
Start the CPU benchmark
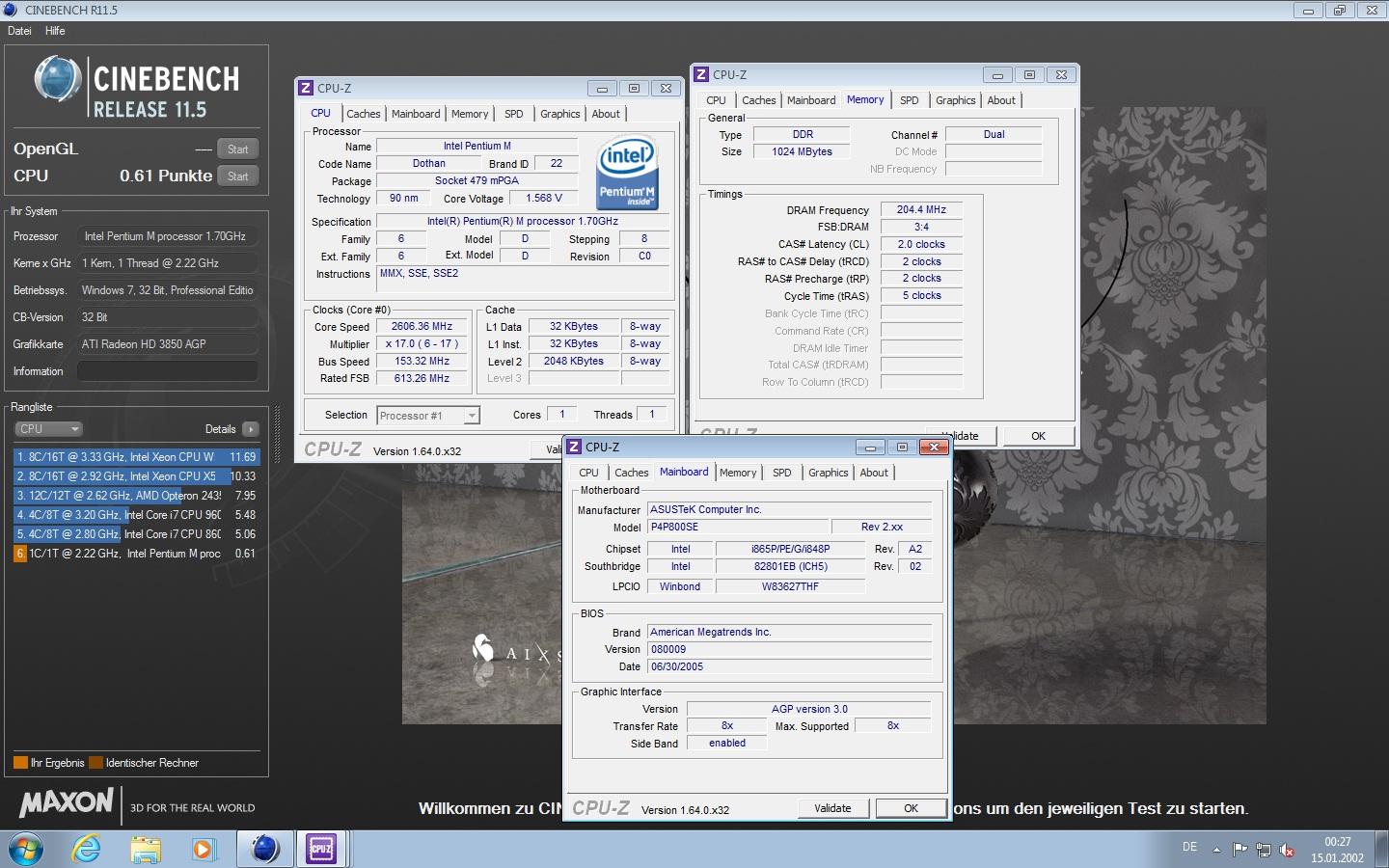coord(238,176)
